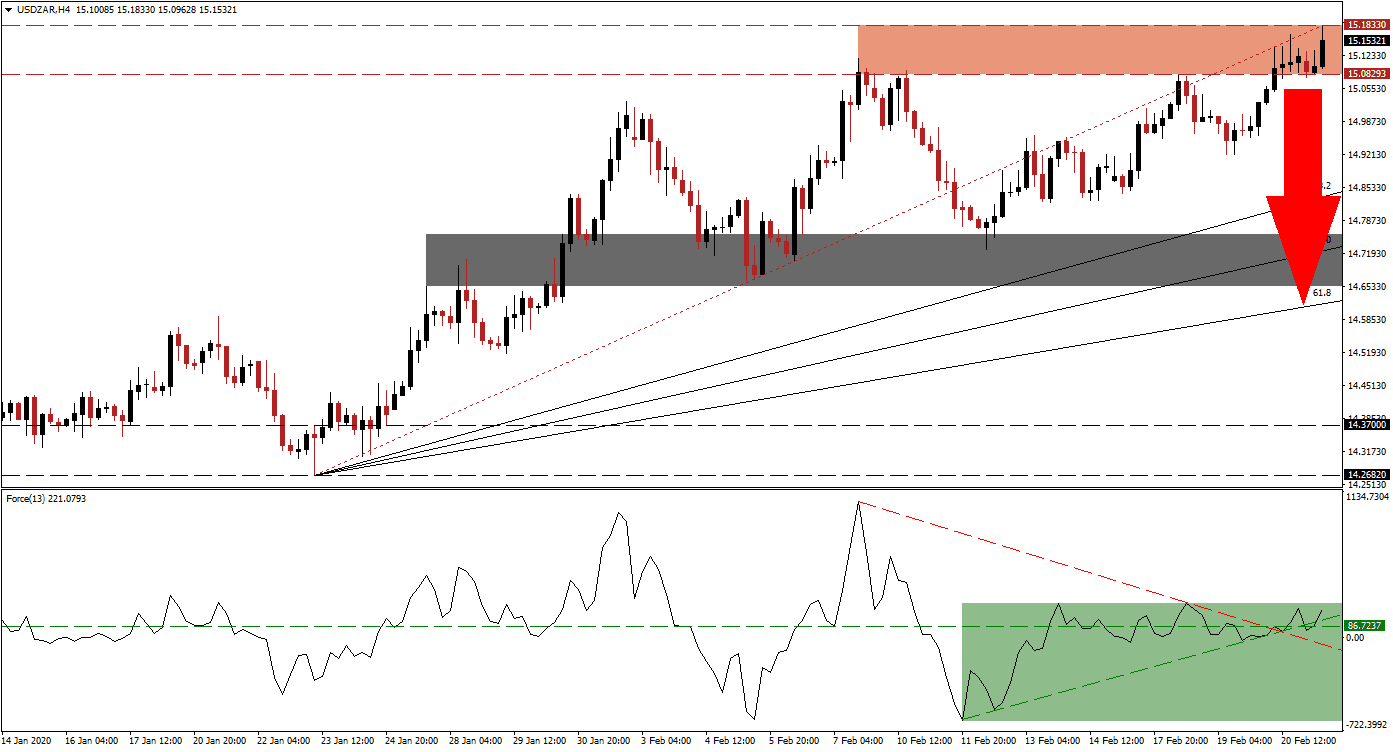Click the red 15.08293 price tag
1393x752 pixels.
[1368, 73]
